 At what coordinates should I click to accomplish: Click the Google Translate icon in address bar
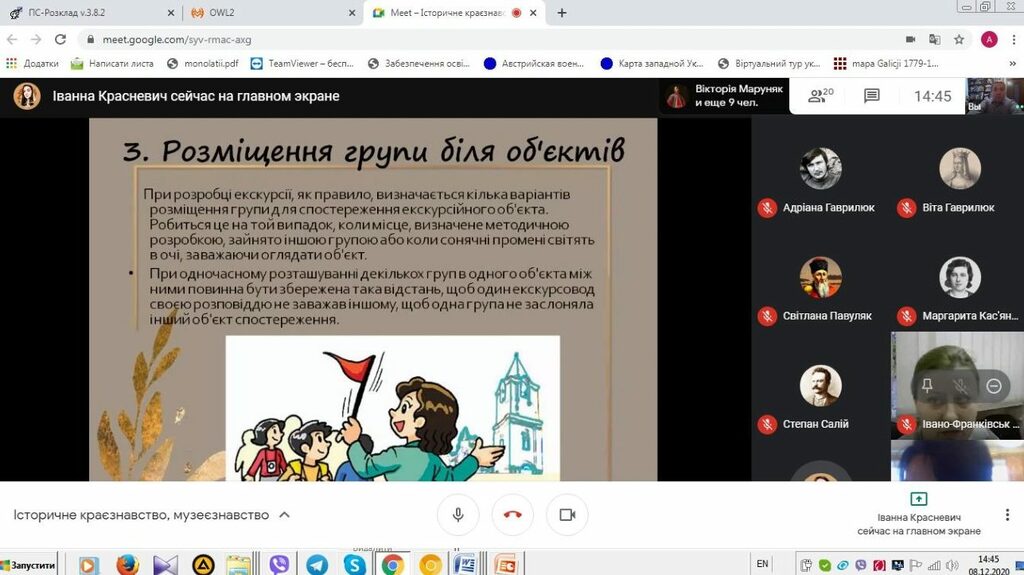pyautogui.click(x=934, y=39)
